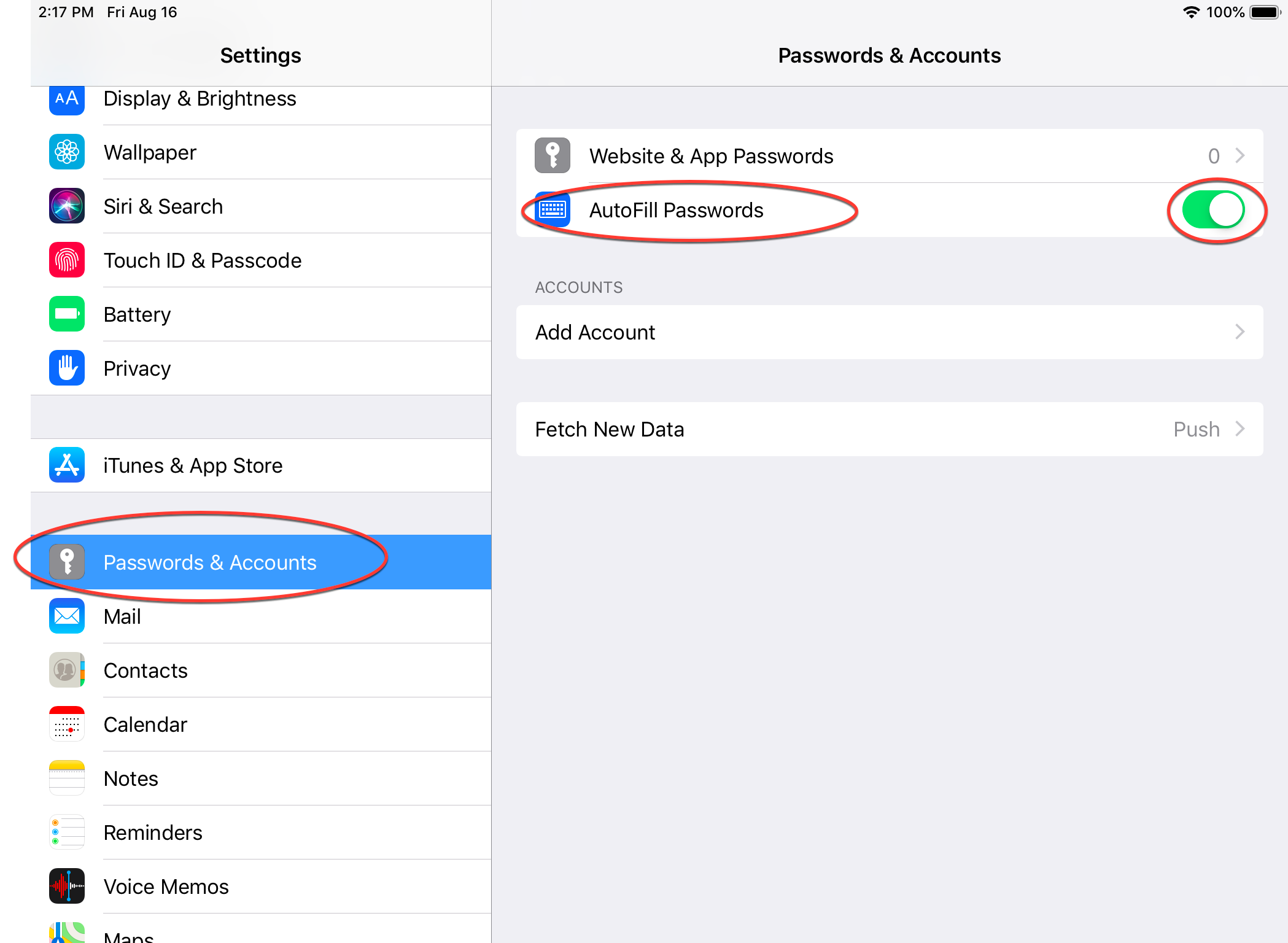Open Notes settings row

(x=131, y=778)
